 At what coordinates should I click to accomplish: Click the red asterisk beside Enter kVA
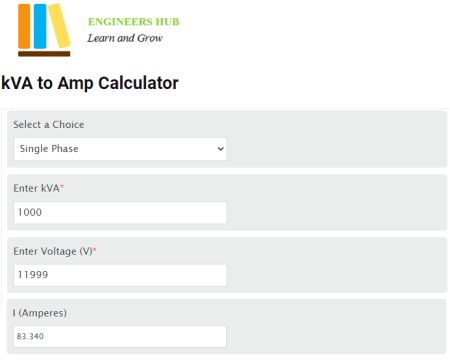[62, 187]
